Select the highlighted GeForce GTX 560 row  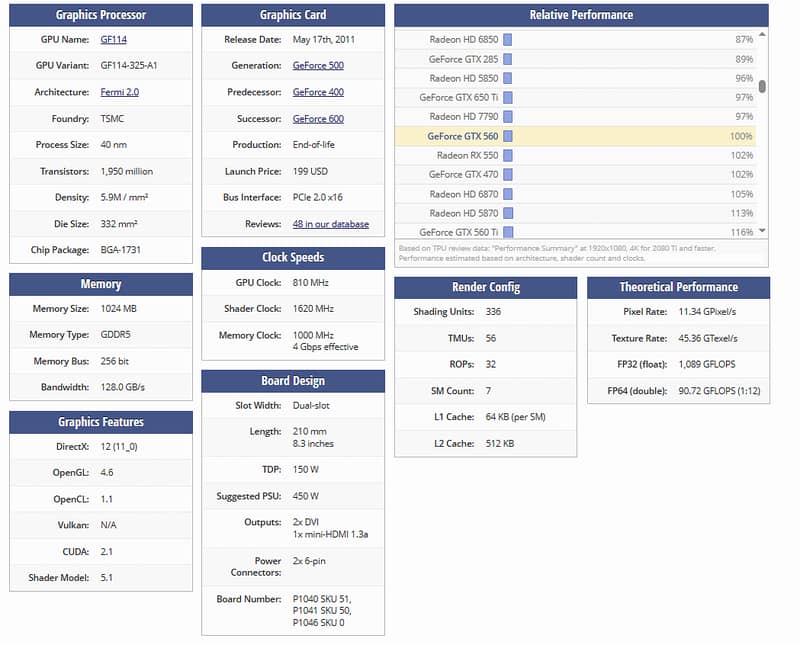576,136
